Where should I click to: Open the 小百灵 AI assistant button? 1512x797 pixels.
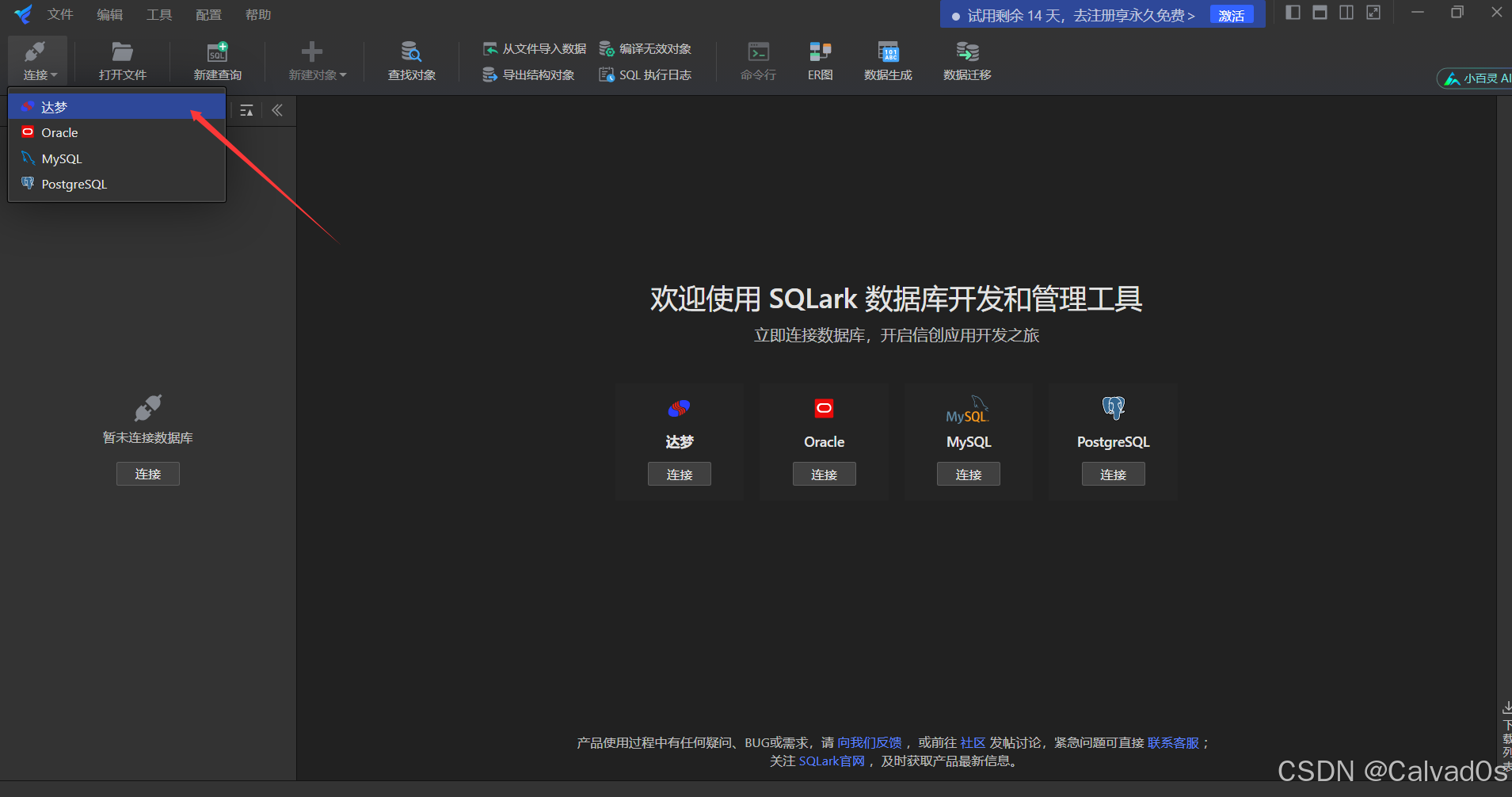pyautogui.click(x=1476, y=78)
